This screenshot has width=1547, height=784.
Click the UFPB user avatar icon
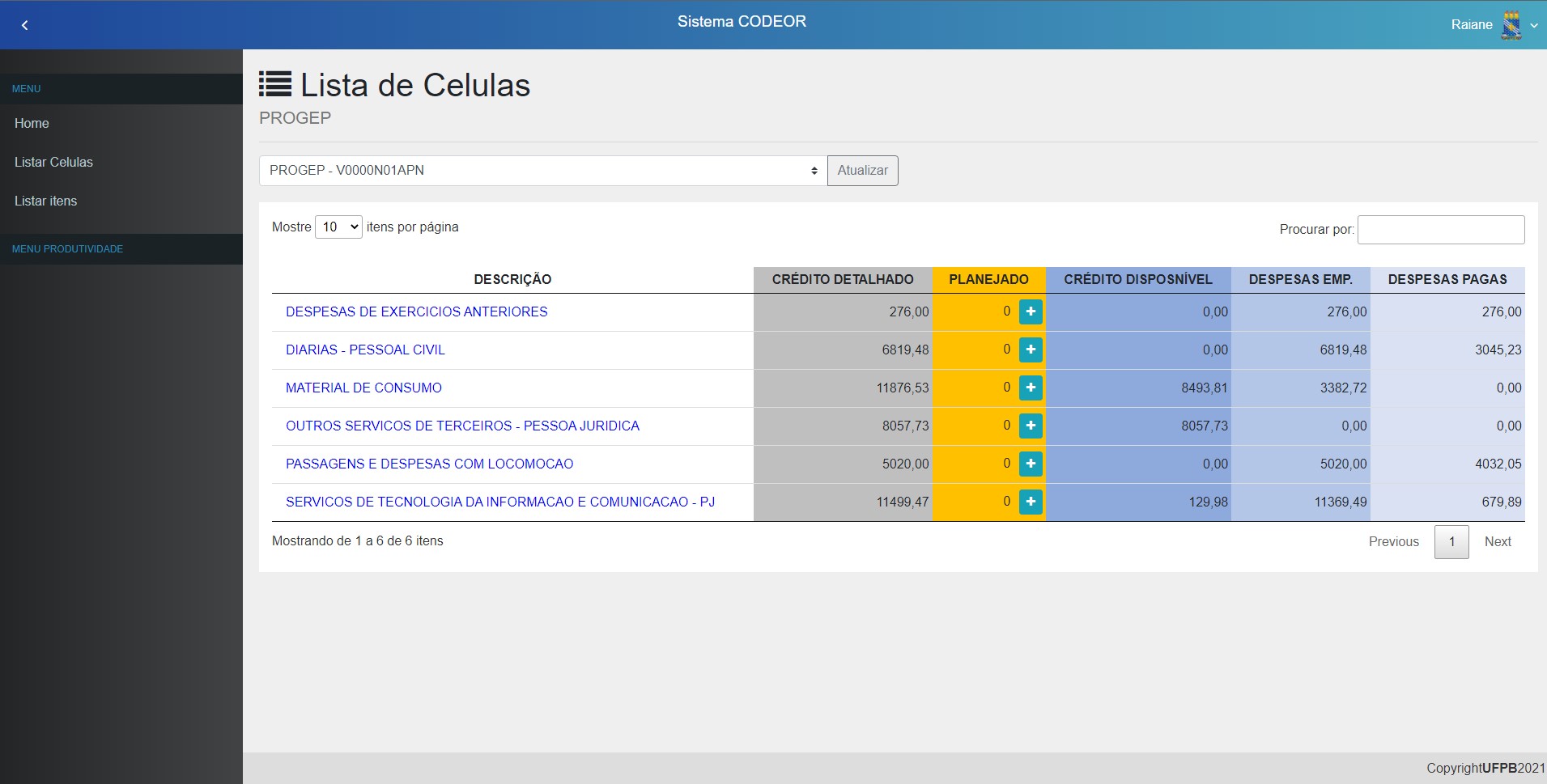click(1510, 25)
